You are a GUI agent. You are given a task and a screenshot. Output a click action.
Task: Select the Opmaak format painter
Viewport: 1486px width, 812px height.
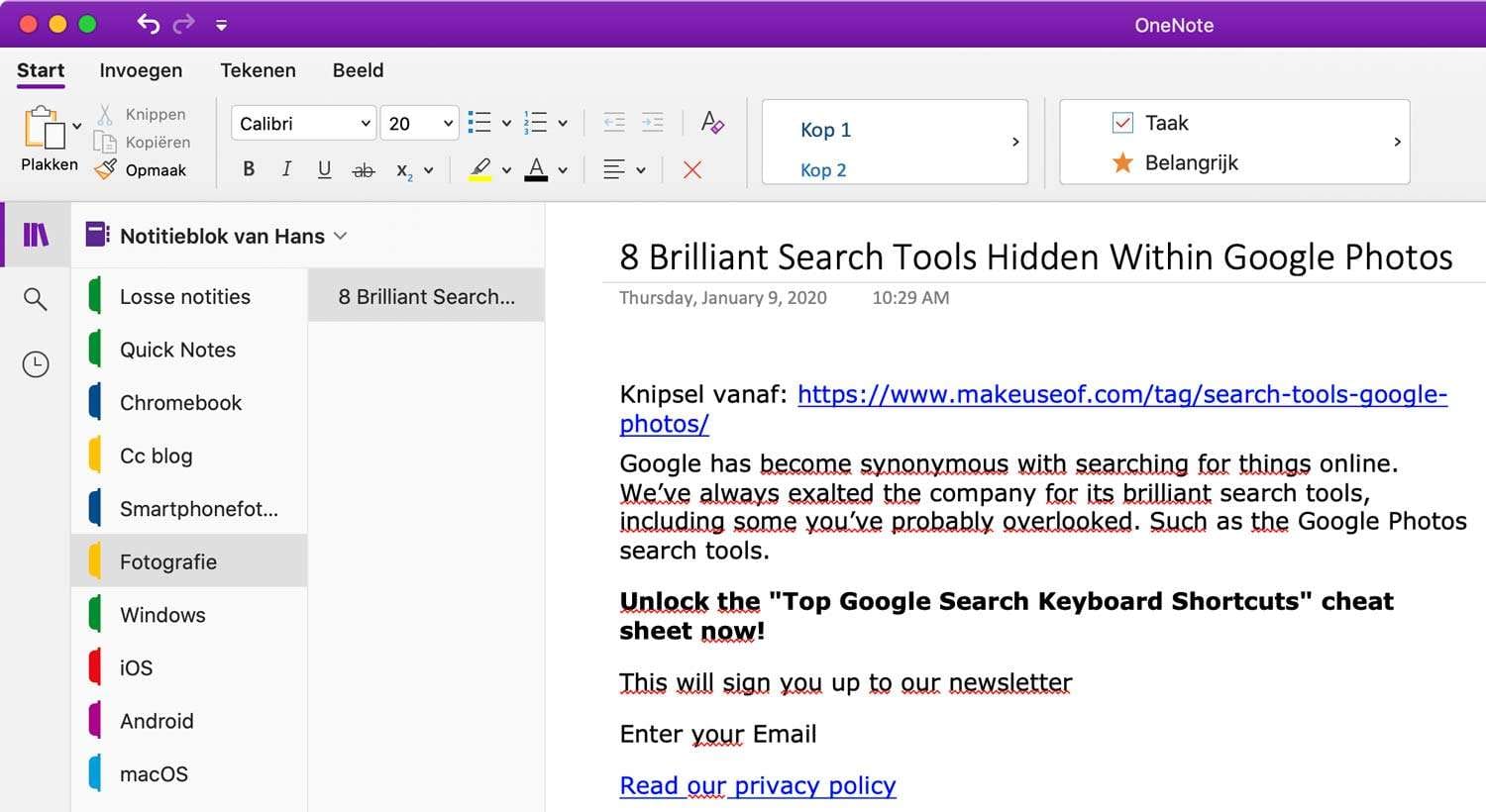click(x=141, y=169)
